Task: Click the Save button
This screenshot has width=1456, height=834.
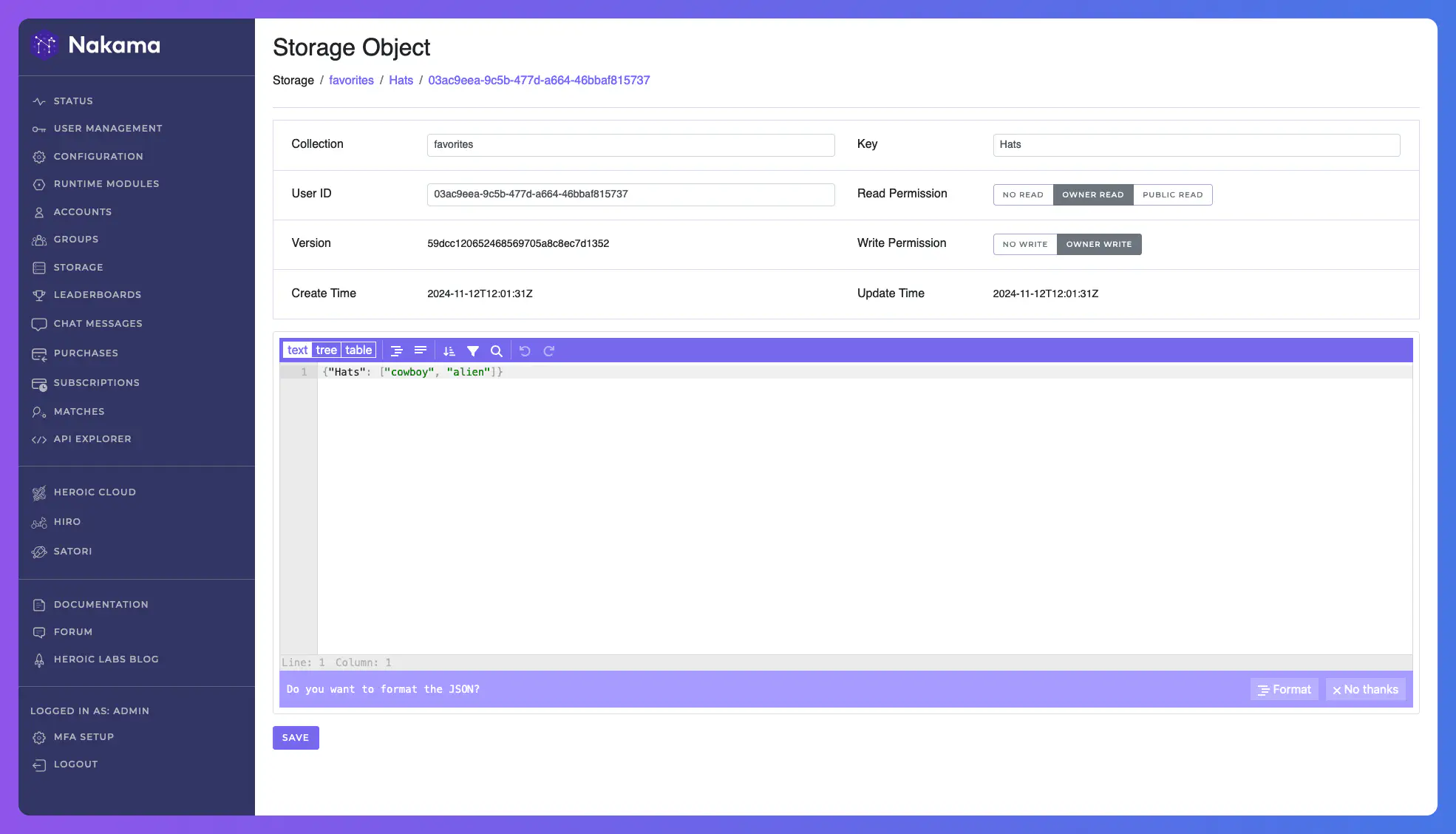Action: coord(296,738)
